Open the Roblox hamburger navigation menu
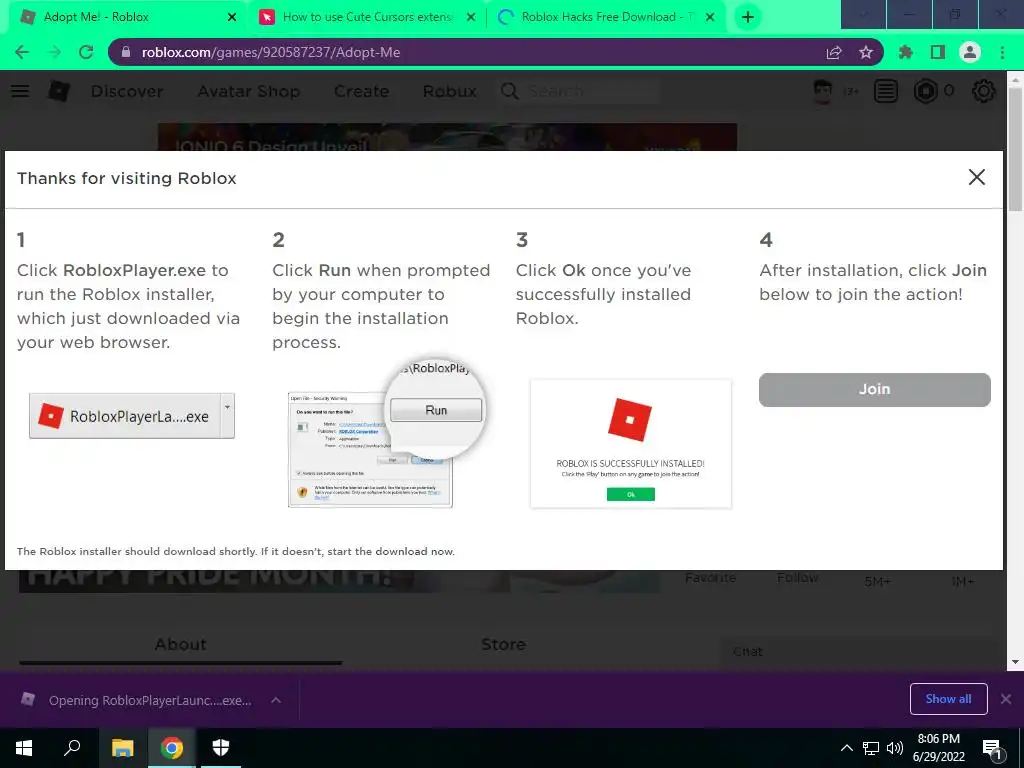 pos(20,91)
